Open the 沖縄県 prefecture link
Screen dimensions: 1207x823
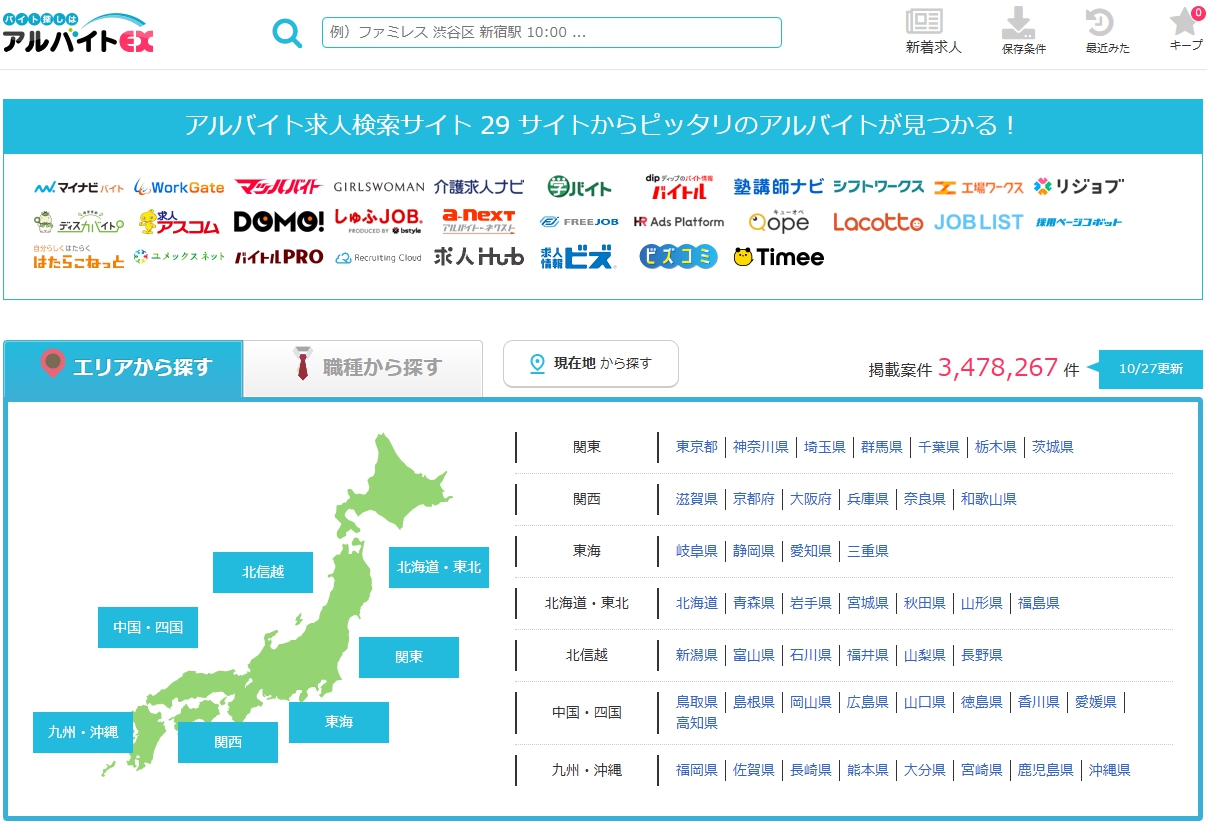(1110, 770)
